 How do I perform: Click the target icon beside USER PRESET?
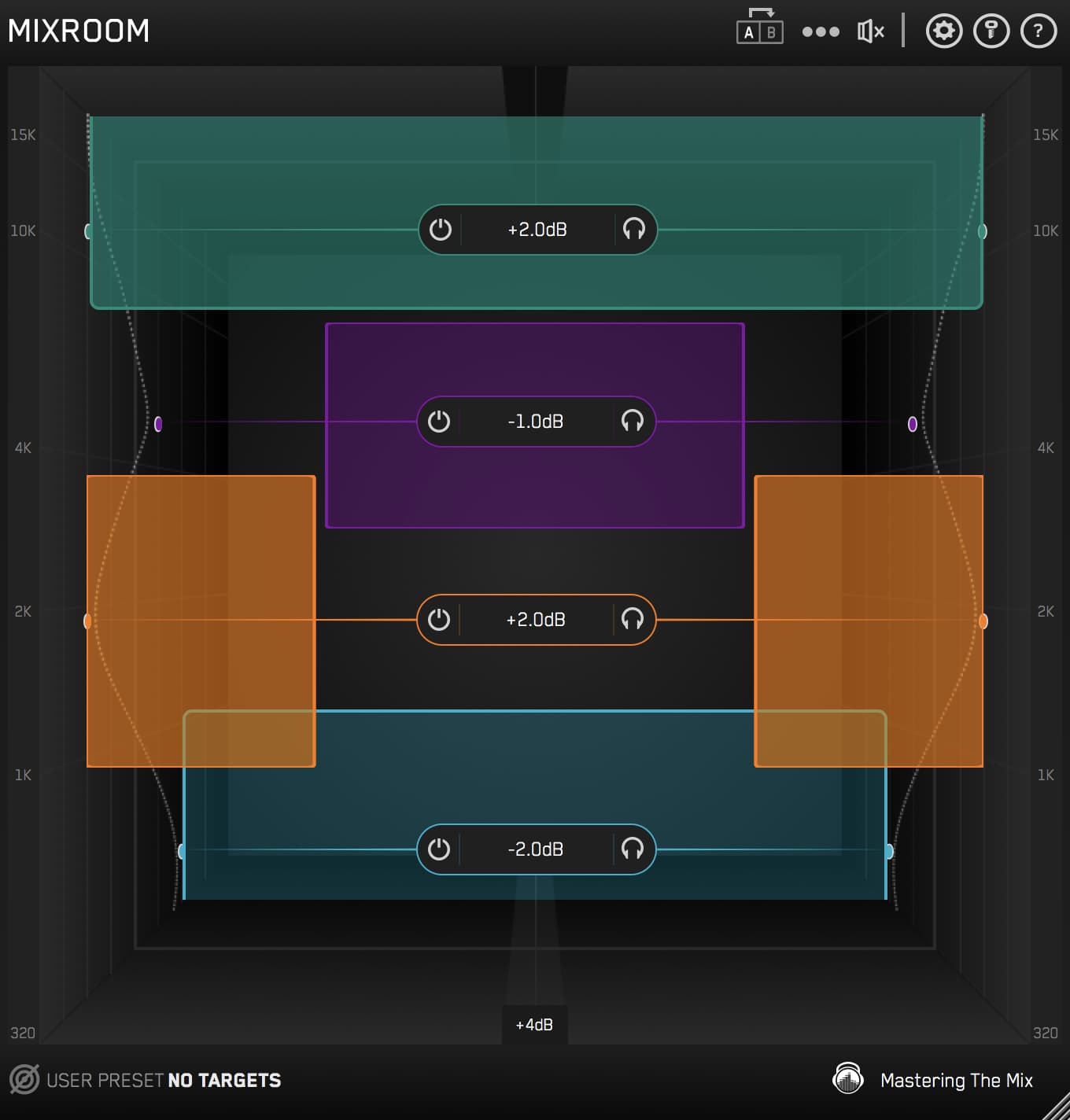point(26,1080)
